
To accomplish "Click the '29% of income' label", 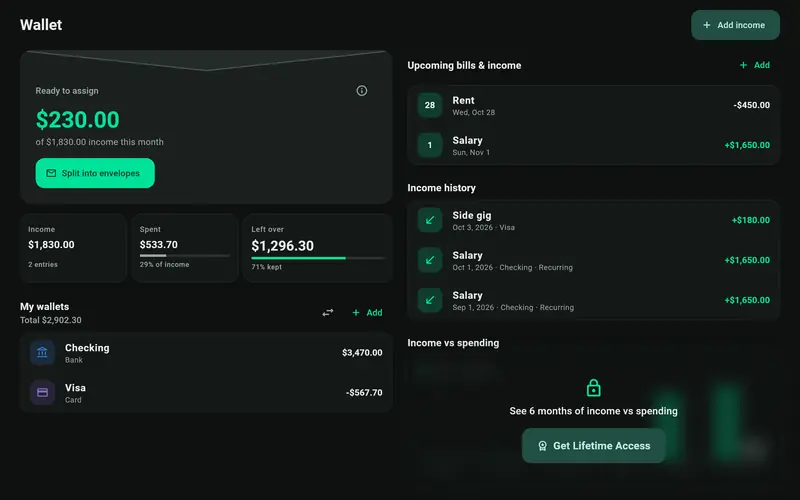I will point(164,264).
